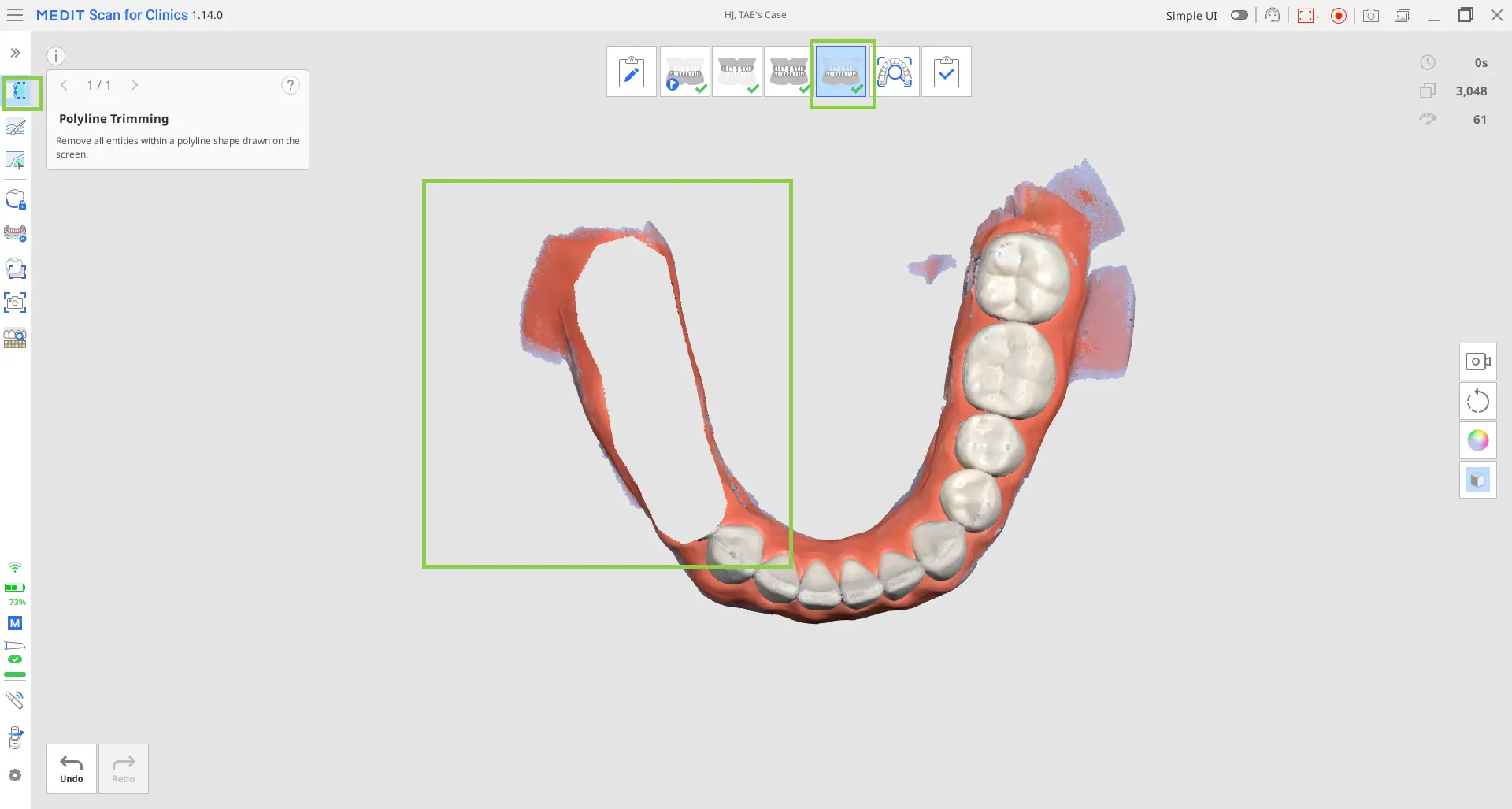Click the HD camera capture tool
Viewport: 1512px width, 809px height.
coord(15,302)
